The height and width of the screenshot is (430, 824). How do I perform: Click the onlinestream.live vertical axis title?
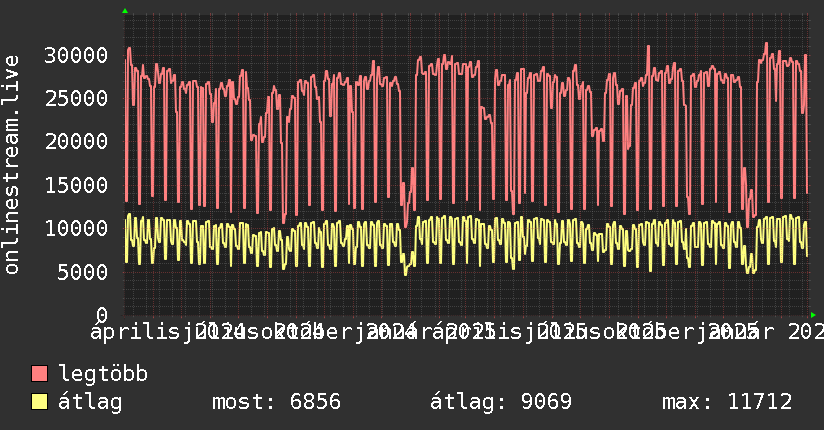coord(11,165)
